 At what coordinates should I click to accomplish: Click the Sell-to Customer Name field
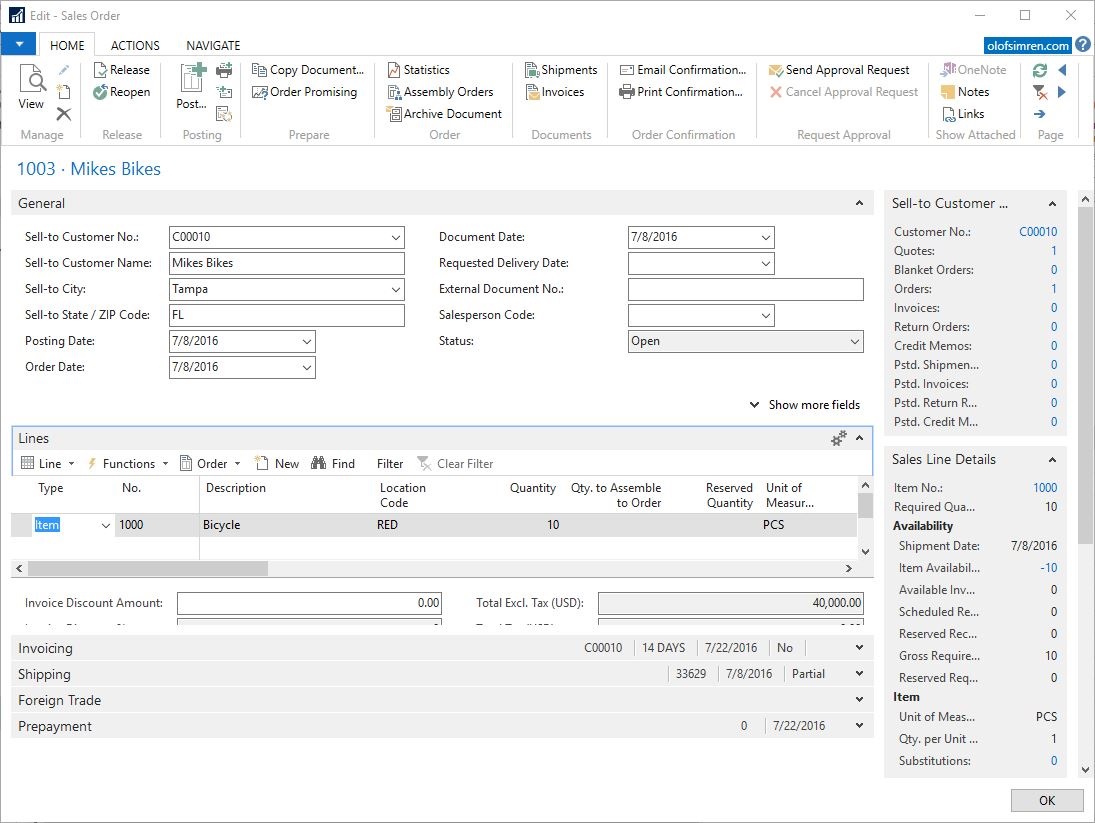286,263
